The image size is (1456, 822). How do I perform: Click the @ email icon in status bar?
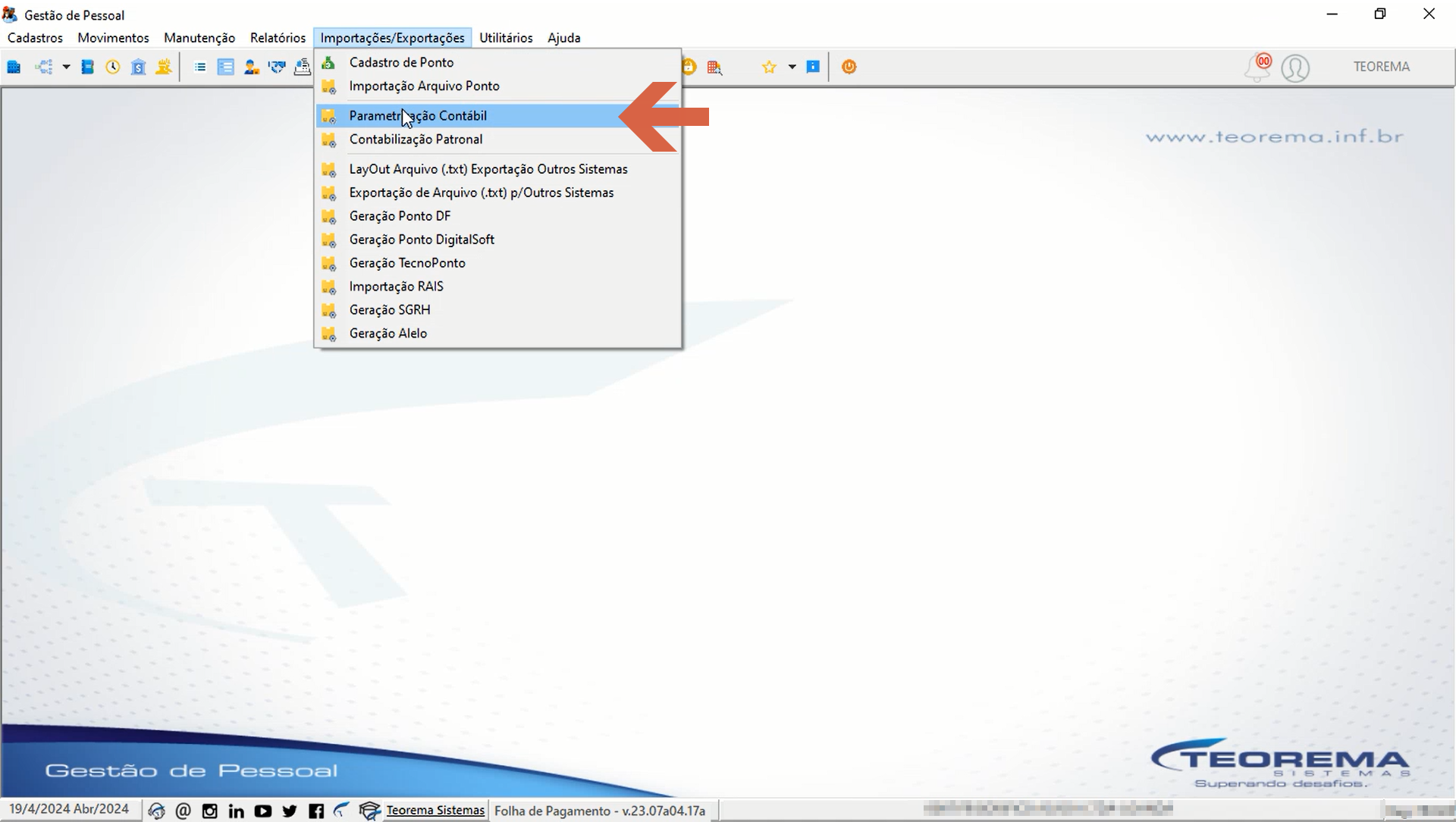tap(183, 811)
